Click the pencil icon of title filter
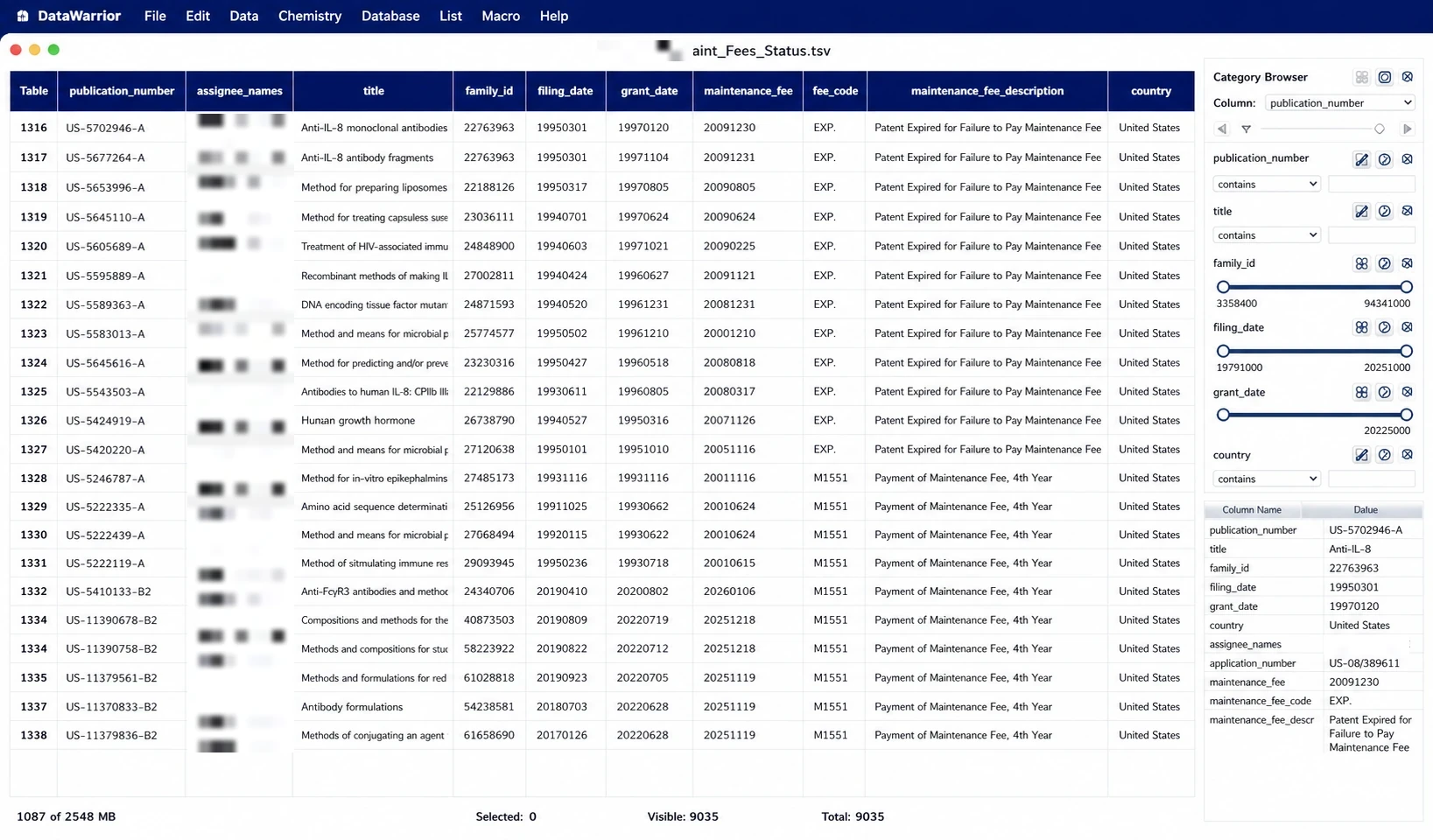The image size is (1433, 840). (1361, 211)
